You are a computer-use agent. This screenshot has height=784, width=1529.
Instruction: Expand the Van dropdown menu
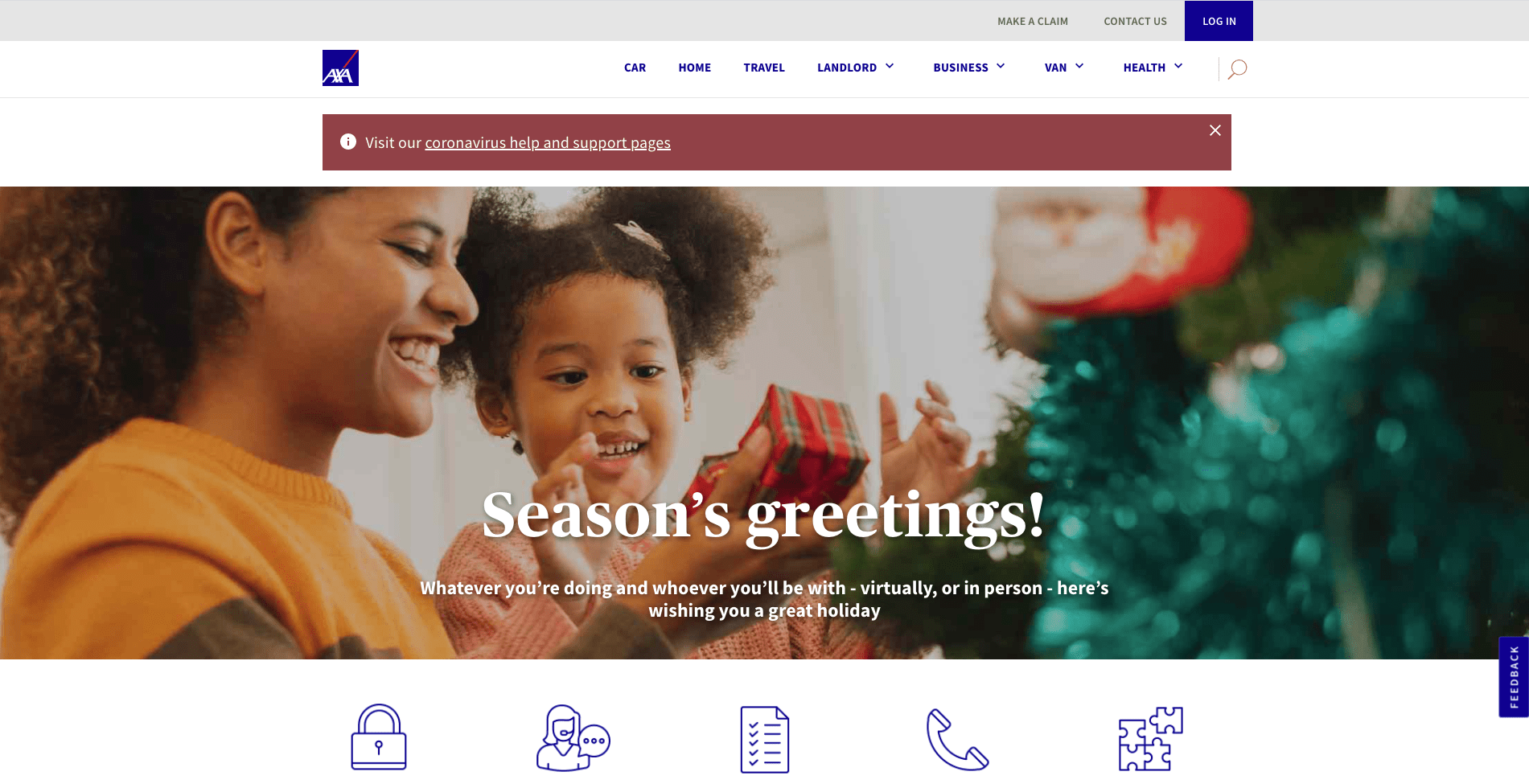pyautogui.click(x=1064, y=68)
